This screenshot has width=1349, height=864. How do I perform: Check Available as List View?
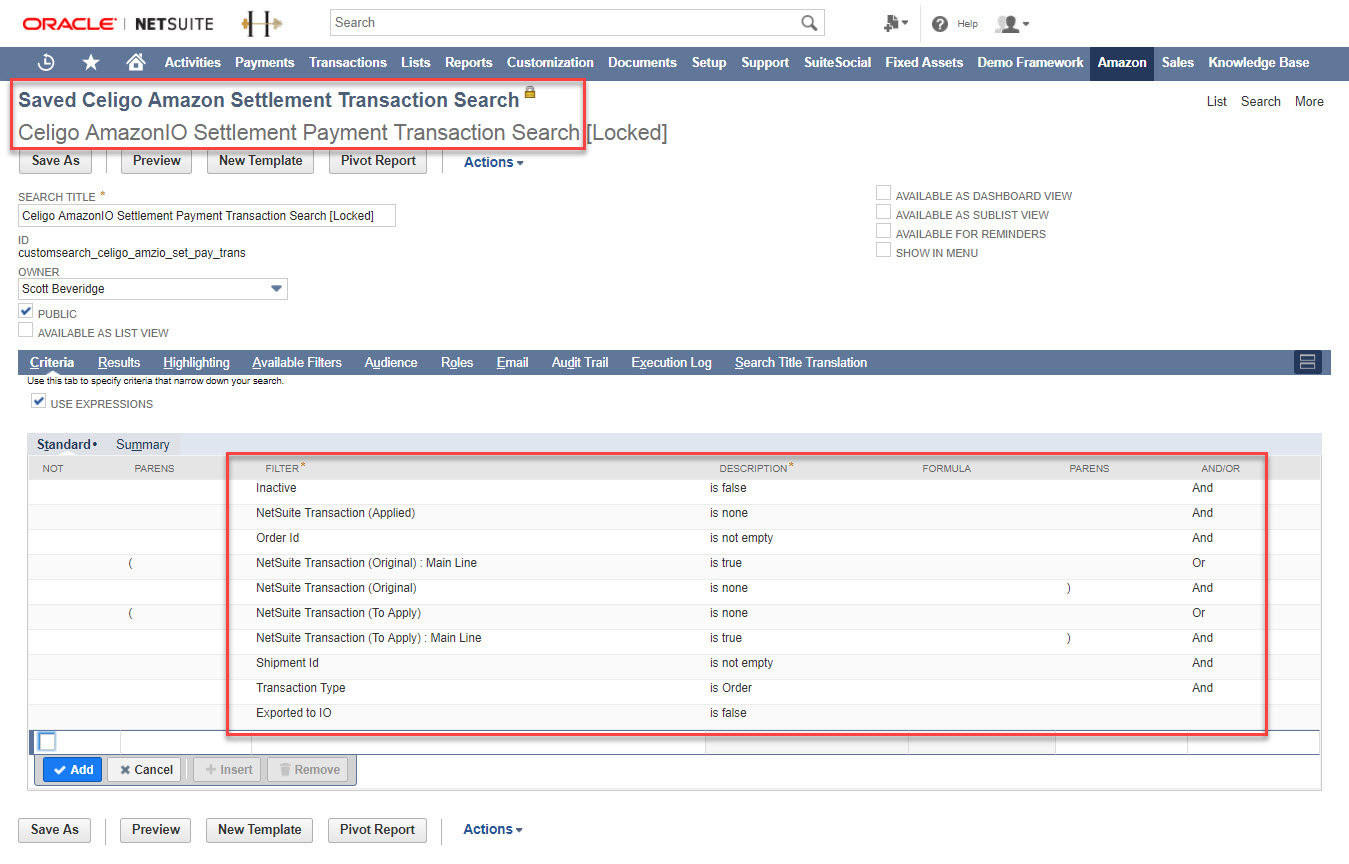point(26,330)
